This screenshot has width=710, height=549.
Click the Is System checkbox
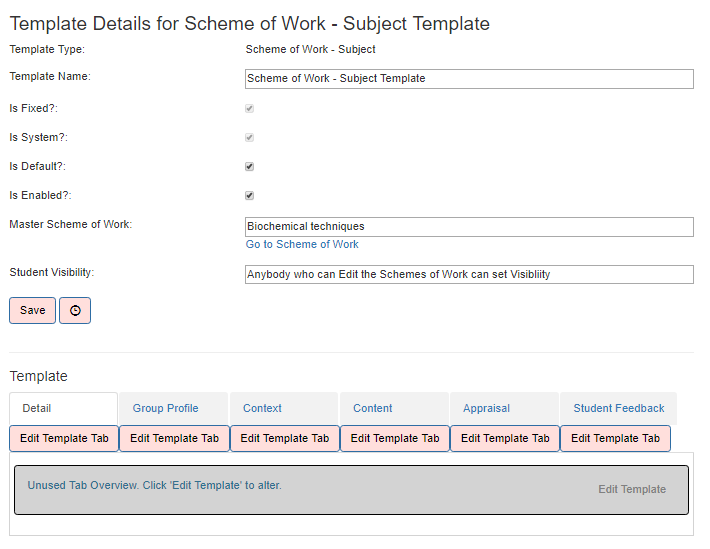pos(249,138)
